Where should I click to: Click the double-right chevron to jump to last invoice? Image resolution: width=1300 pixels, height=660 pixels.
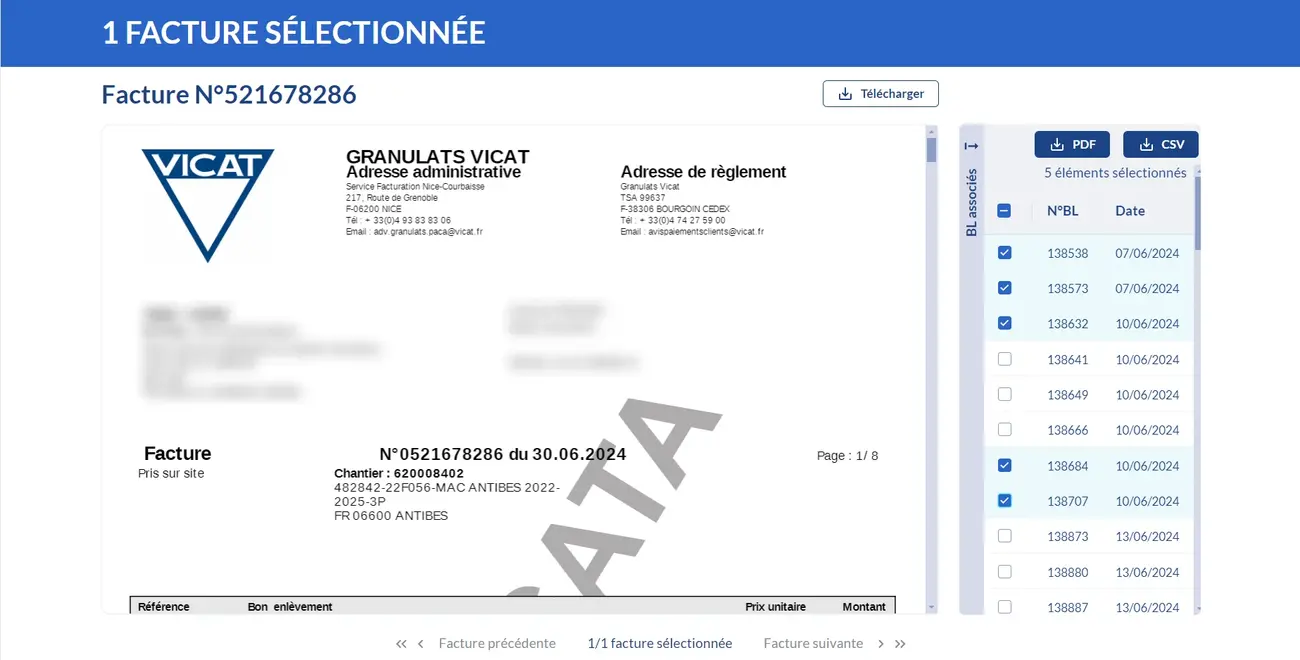tap(899, 643)
